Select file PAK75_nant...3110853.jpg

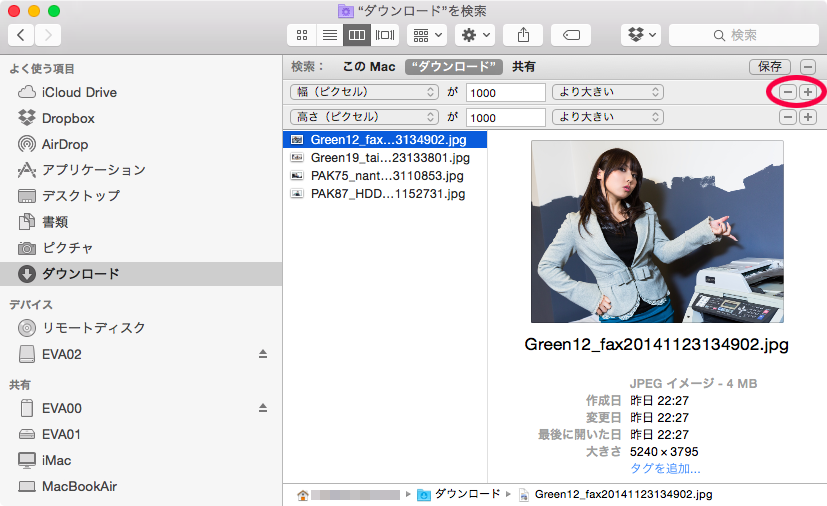pos(385,176)
